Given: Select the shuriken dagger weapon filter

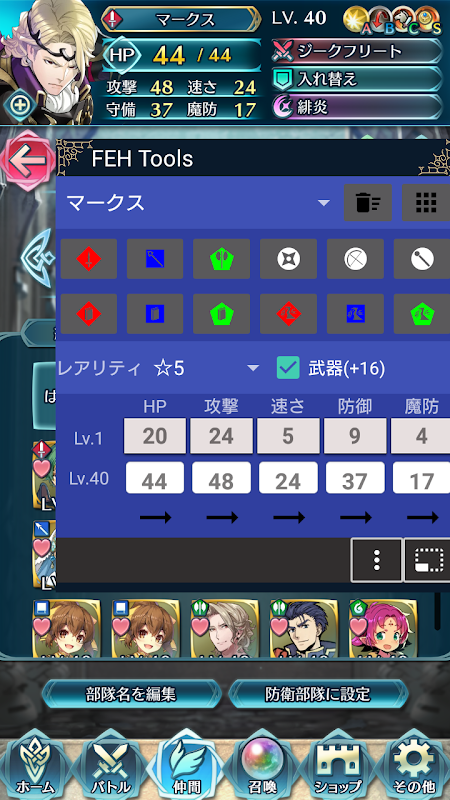Looking at the screenshot, I should [x=288, y=259].
